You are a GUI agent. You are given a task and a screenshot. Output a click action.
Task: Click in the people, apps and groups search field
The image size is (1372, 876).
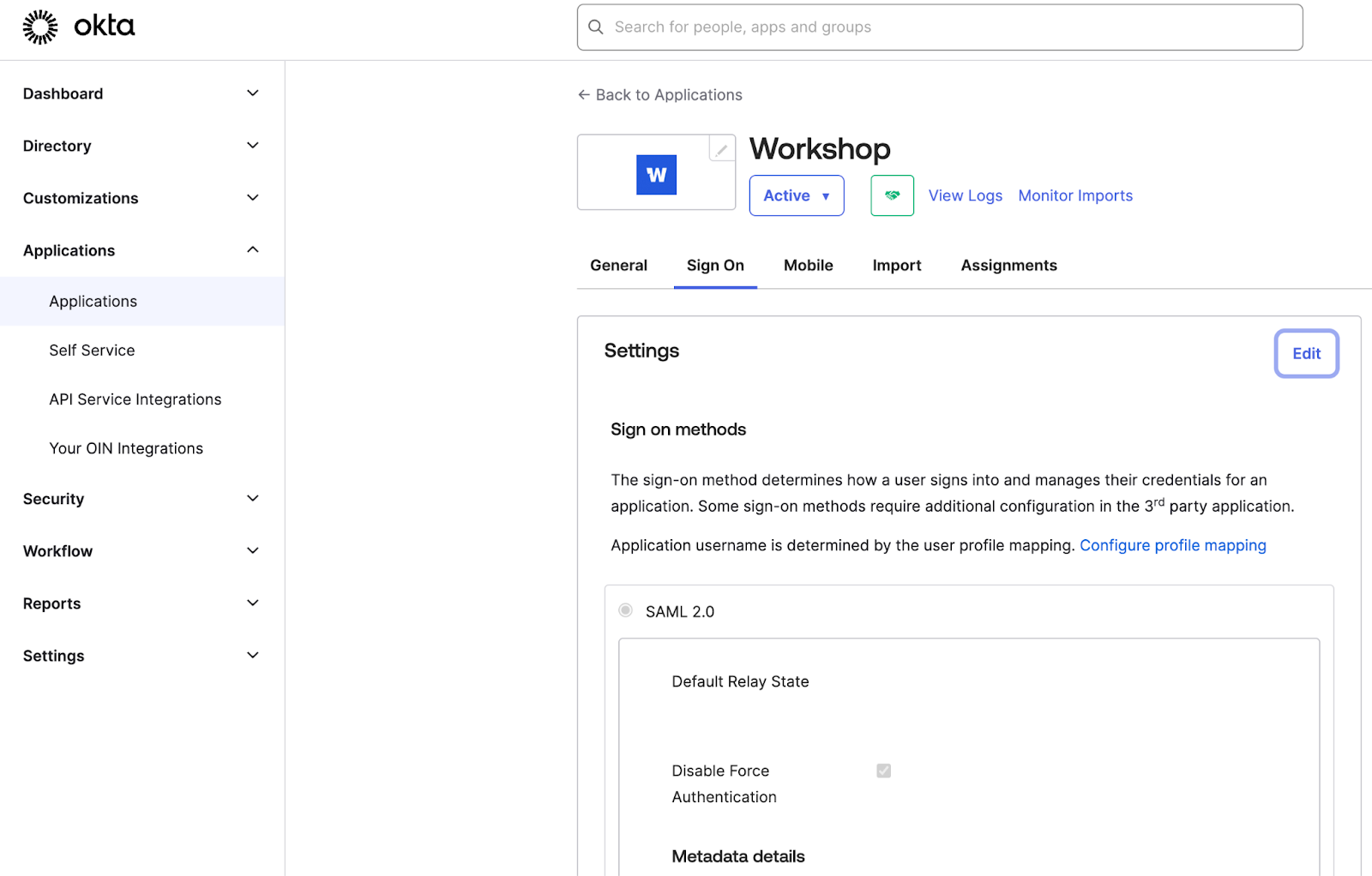(x=940, y=27)
